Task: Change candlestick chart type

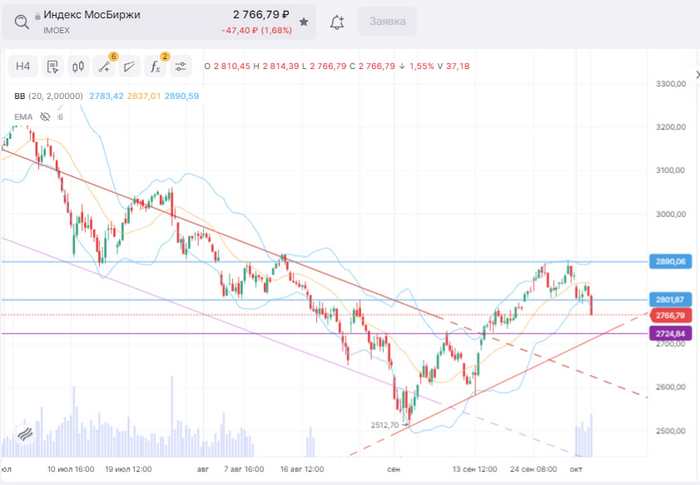Action: coord(76,67)
